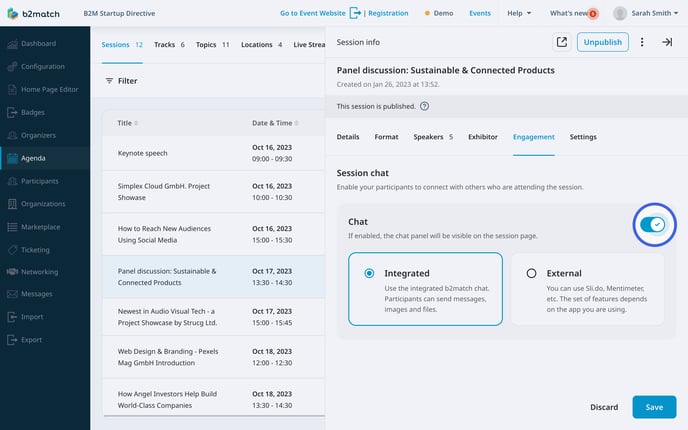Viewport: 688px width, 430px height.
Task: Select Simplex Cloud GmbH Project Showcase row
Action: (214, 192)
